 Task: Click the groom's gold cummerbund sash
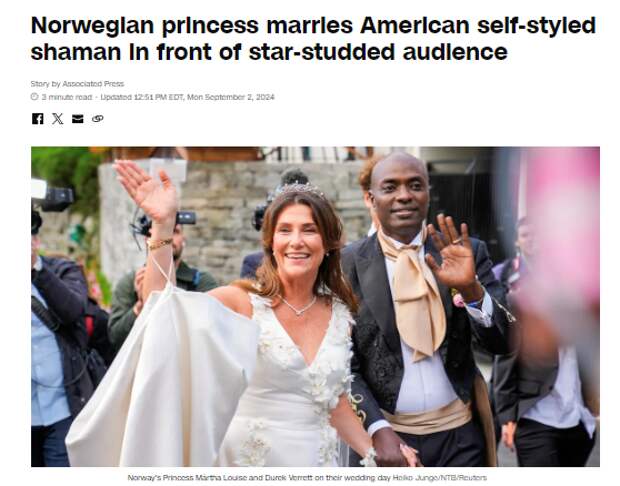pos(426,418)
